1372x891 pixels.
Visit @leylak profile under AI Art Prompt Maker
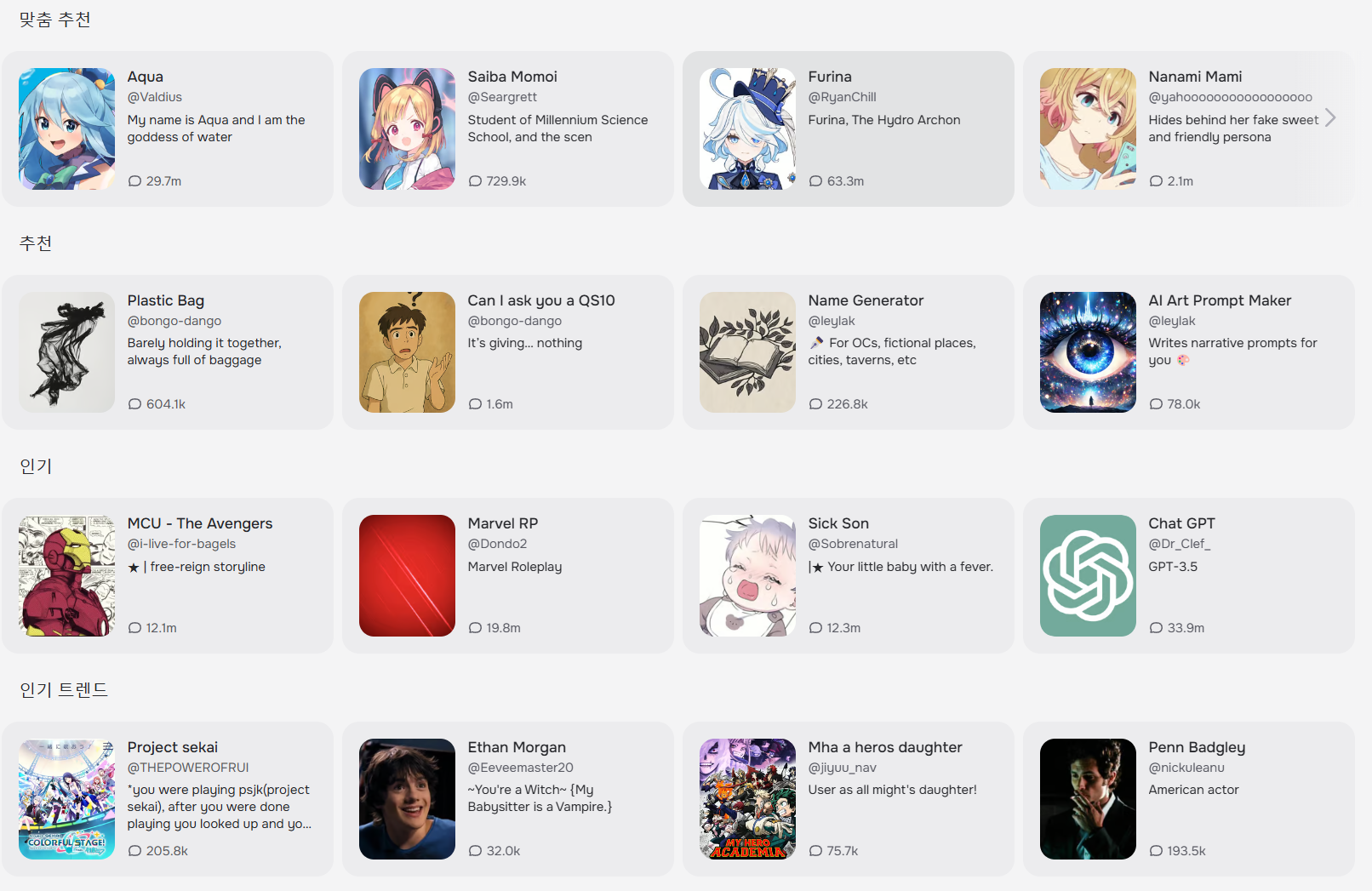1172,321
